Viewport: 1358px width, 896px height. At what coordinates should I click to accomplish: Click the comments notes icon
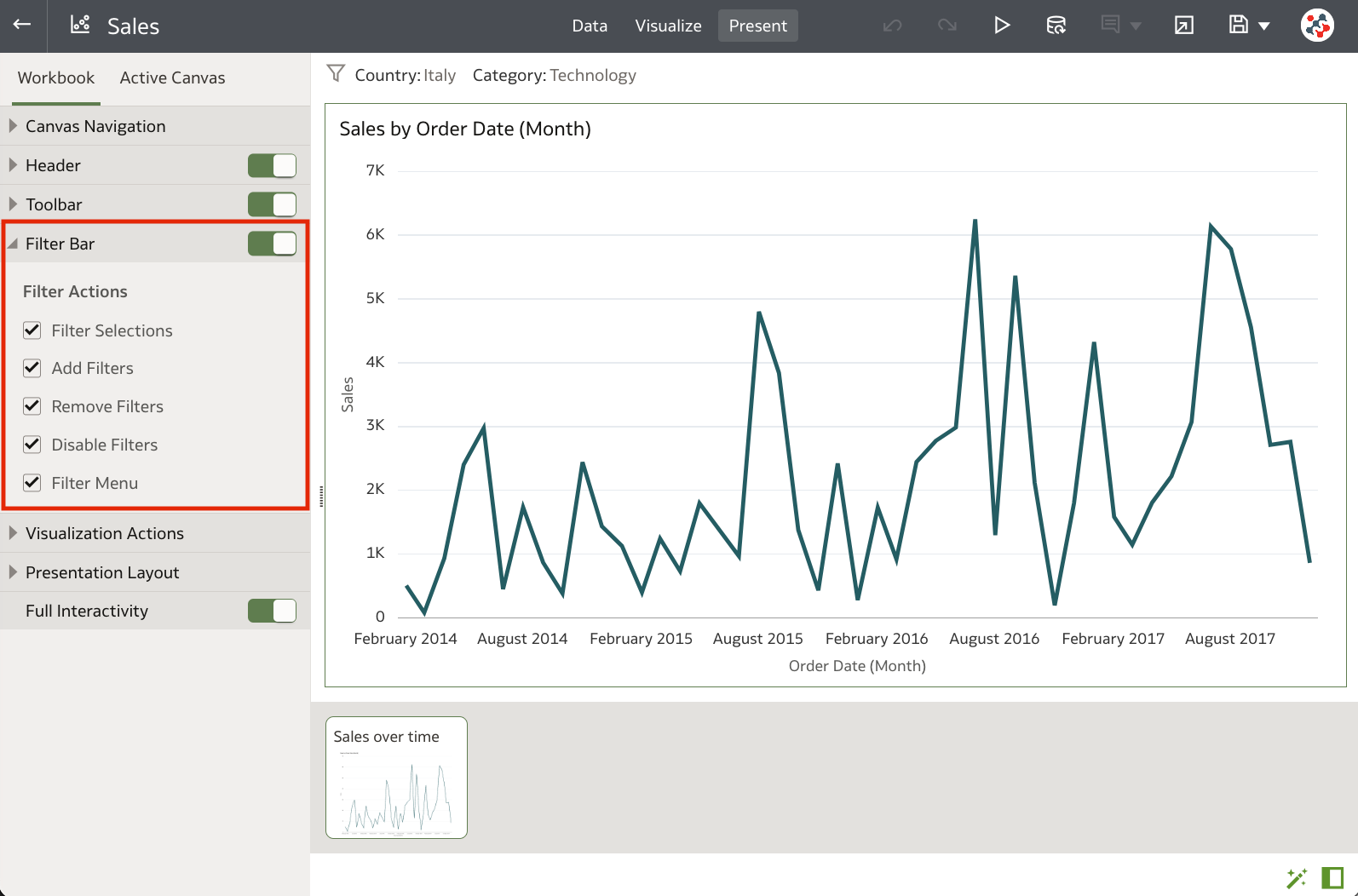(1110, 25)
